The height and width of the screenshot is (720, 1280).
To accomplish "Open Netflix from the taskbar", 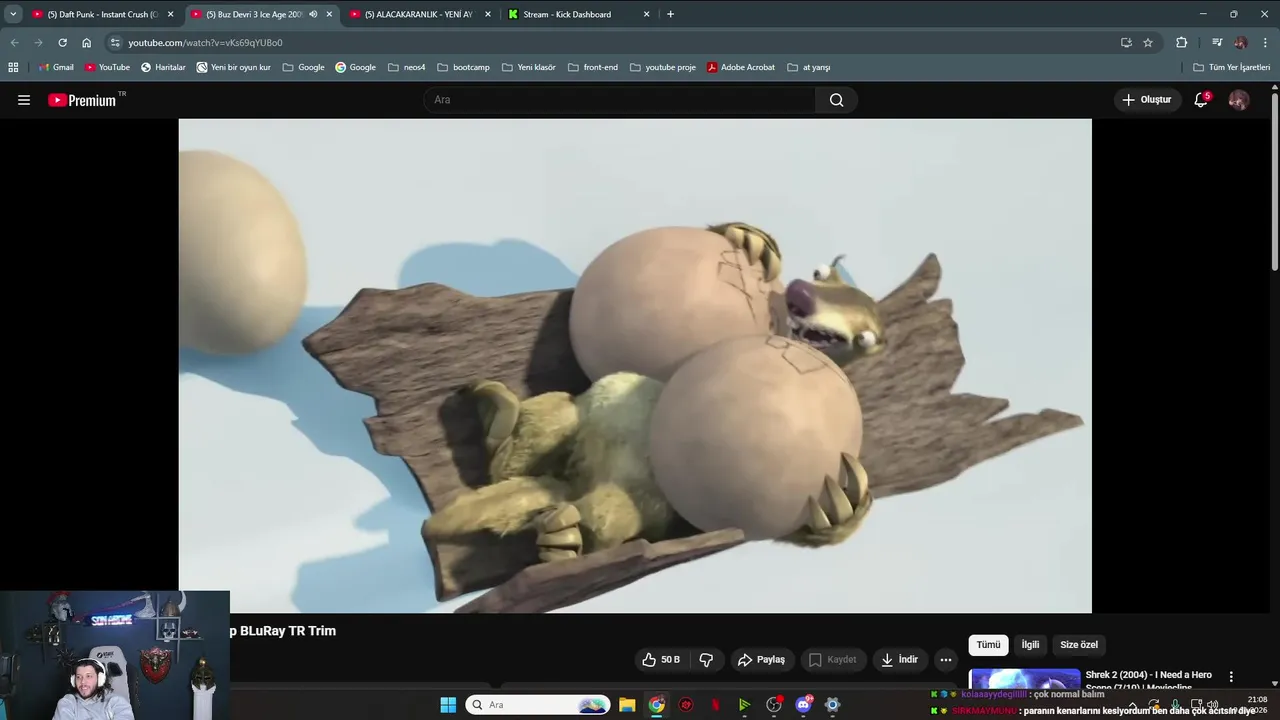I will click(x=715, y=705).
